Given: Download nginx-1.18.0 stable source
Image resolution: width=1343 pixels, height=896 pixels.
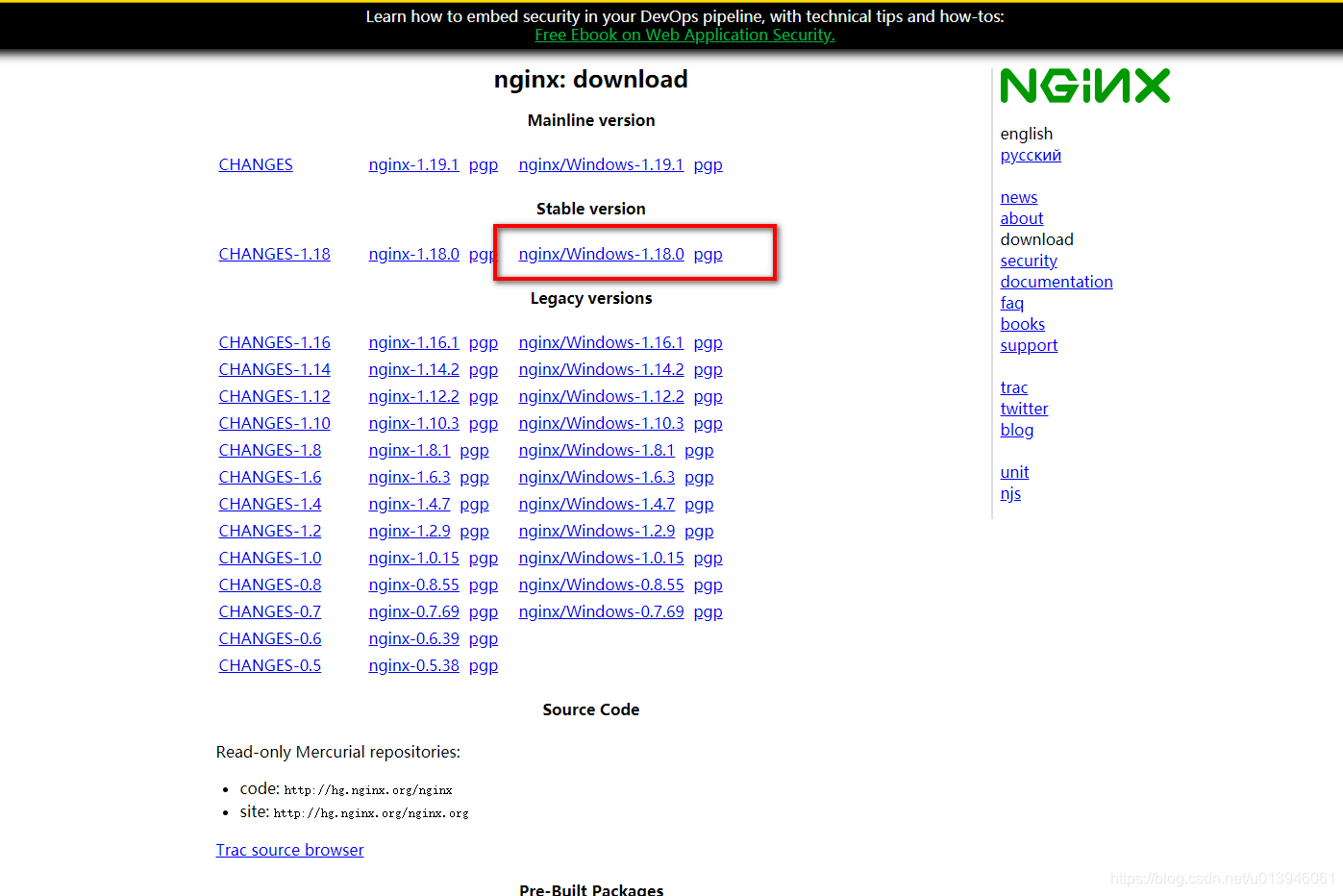Looking at the screenshot, I should point(413,254).
